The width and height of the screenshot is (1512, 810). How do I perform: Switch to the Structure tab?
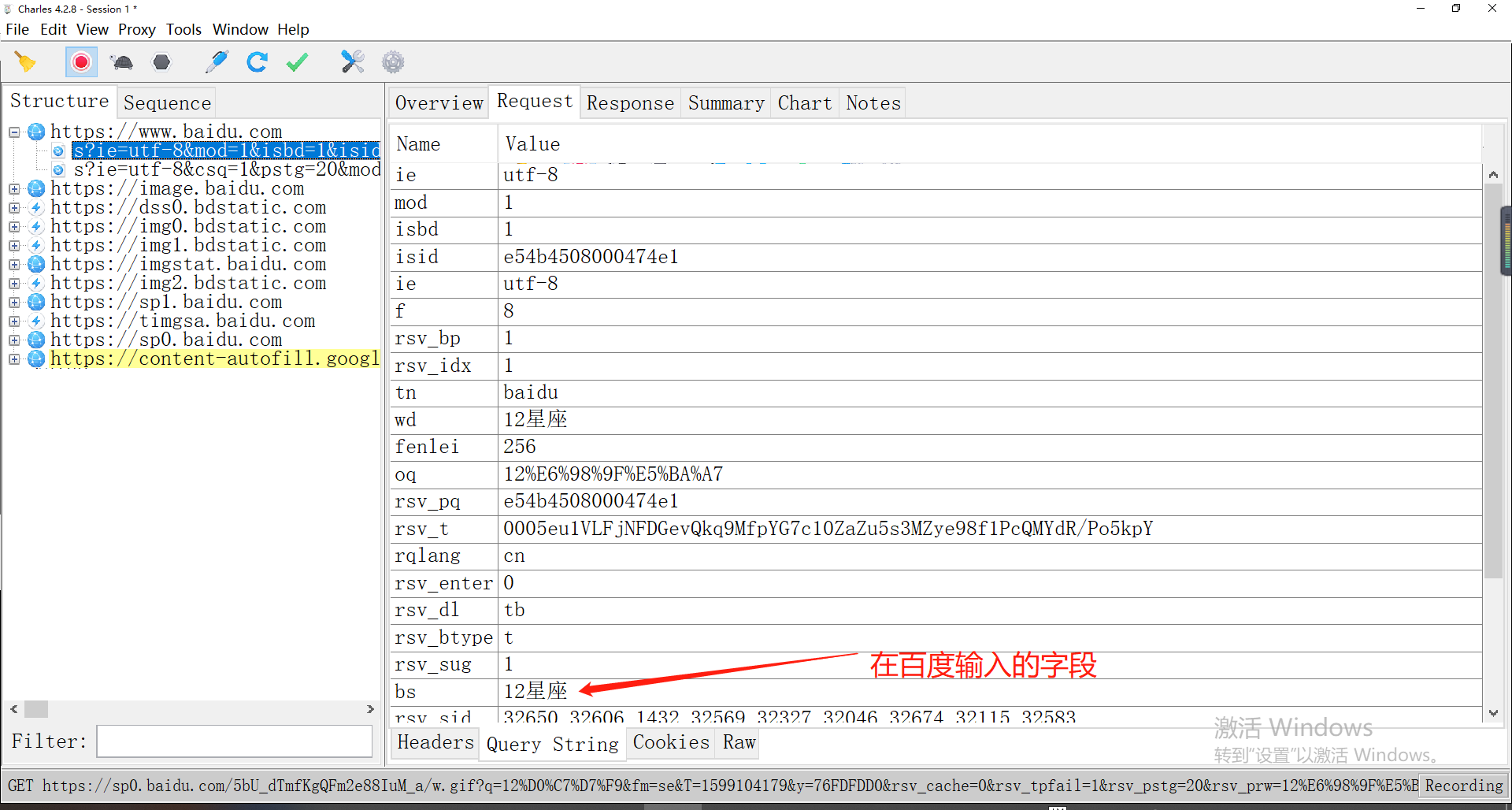(60, 102)
